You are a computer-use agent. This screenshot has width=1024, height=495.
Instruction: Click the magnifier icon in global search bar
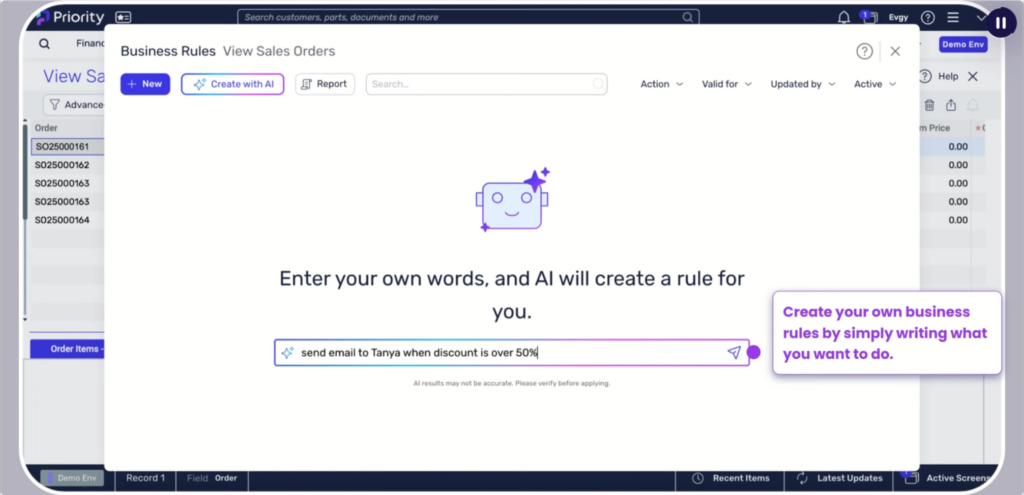click(688, 18)
